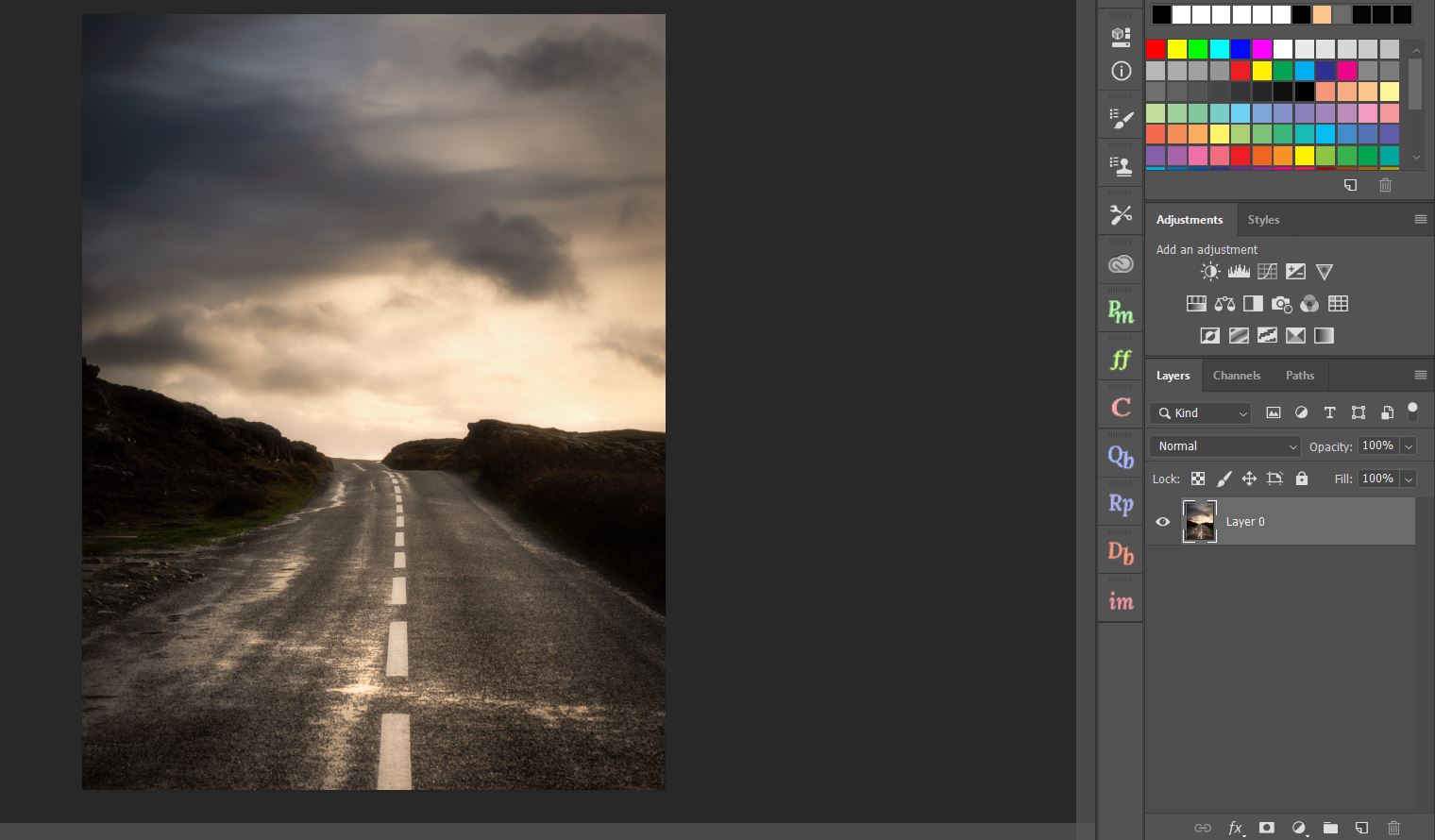This screenshot has width=1435, height=840.
Task: Select the Adjustments tab
Action: tap(1190, 220)
